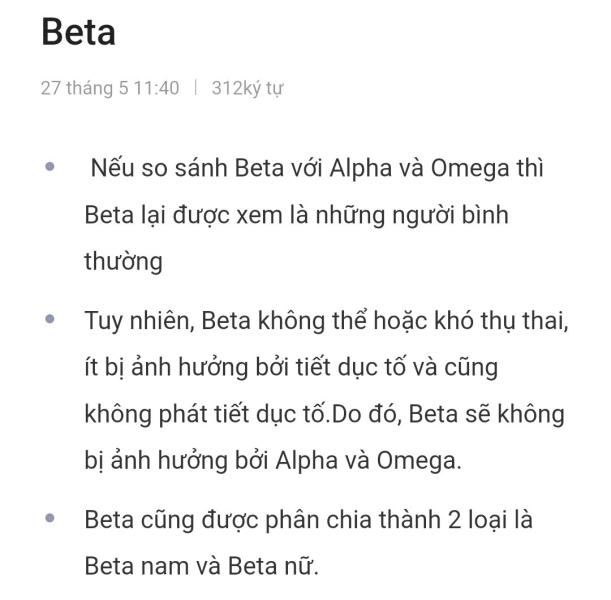Click the word "Alpha" in first bullet
Image resolution: width=611 pixels, height=600 pixels.
click(361, 169)
